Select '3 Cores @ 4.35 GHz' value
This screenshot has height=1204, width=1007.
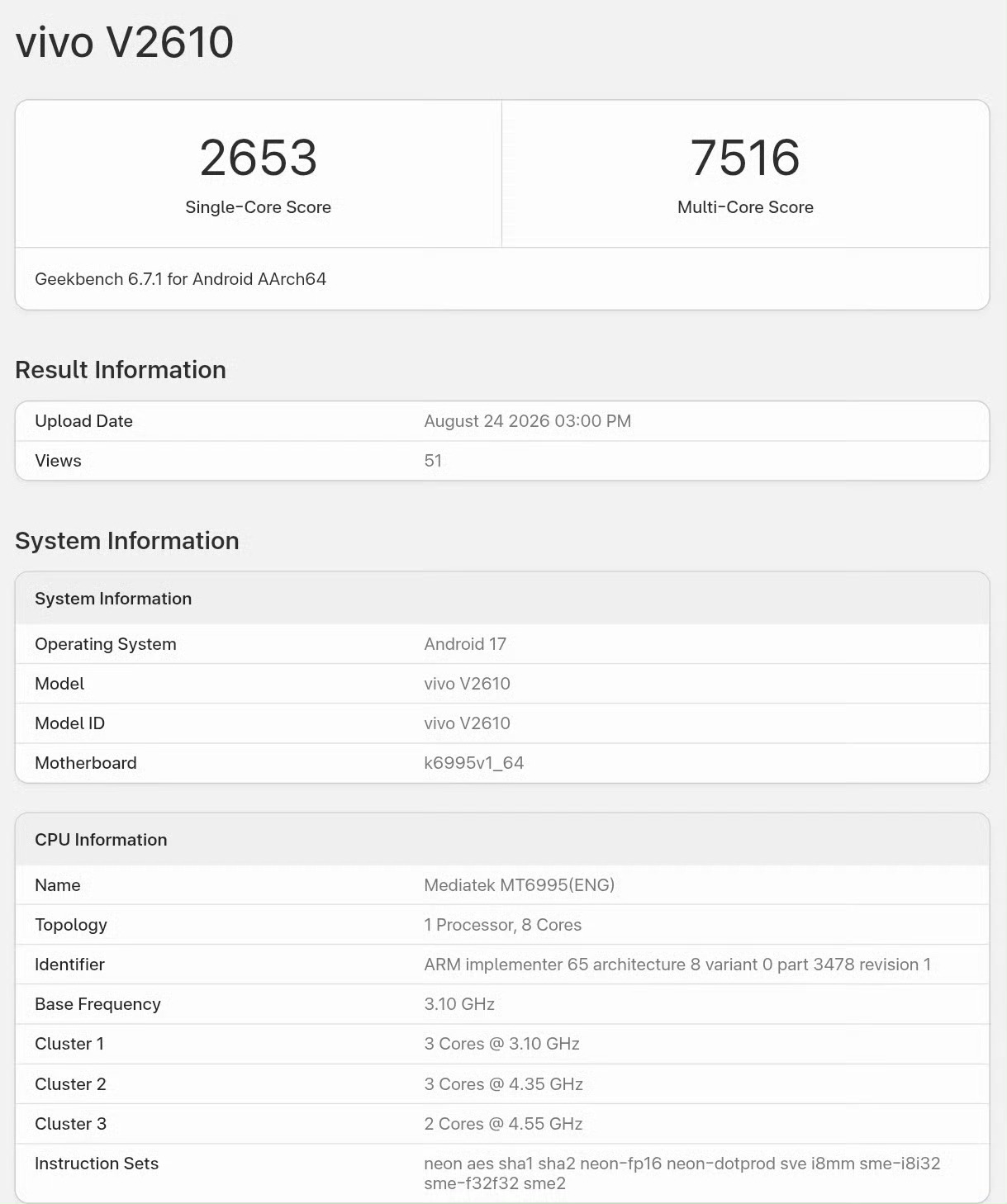point(503,1084)
